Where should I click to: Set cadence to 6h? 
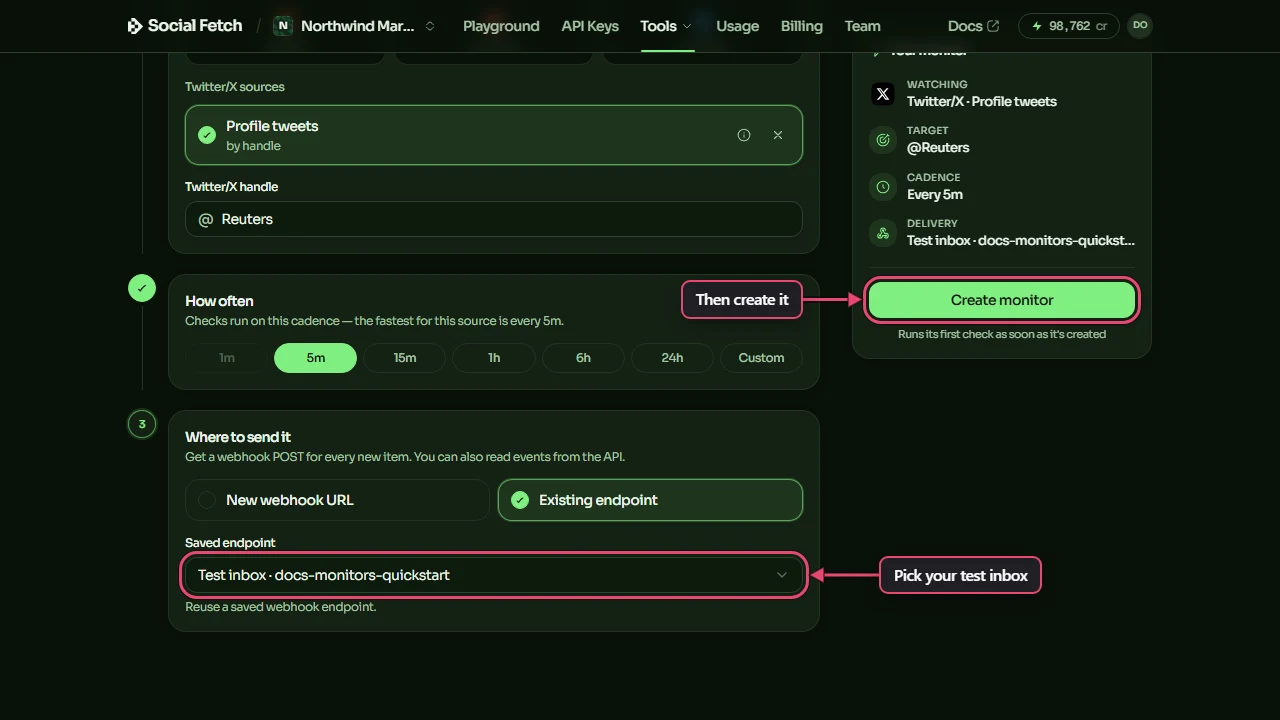click(x=583, y=358)
